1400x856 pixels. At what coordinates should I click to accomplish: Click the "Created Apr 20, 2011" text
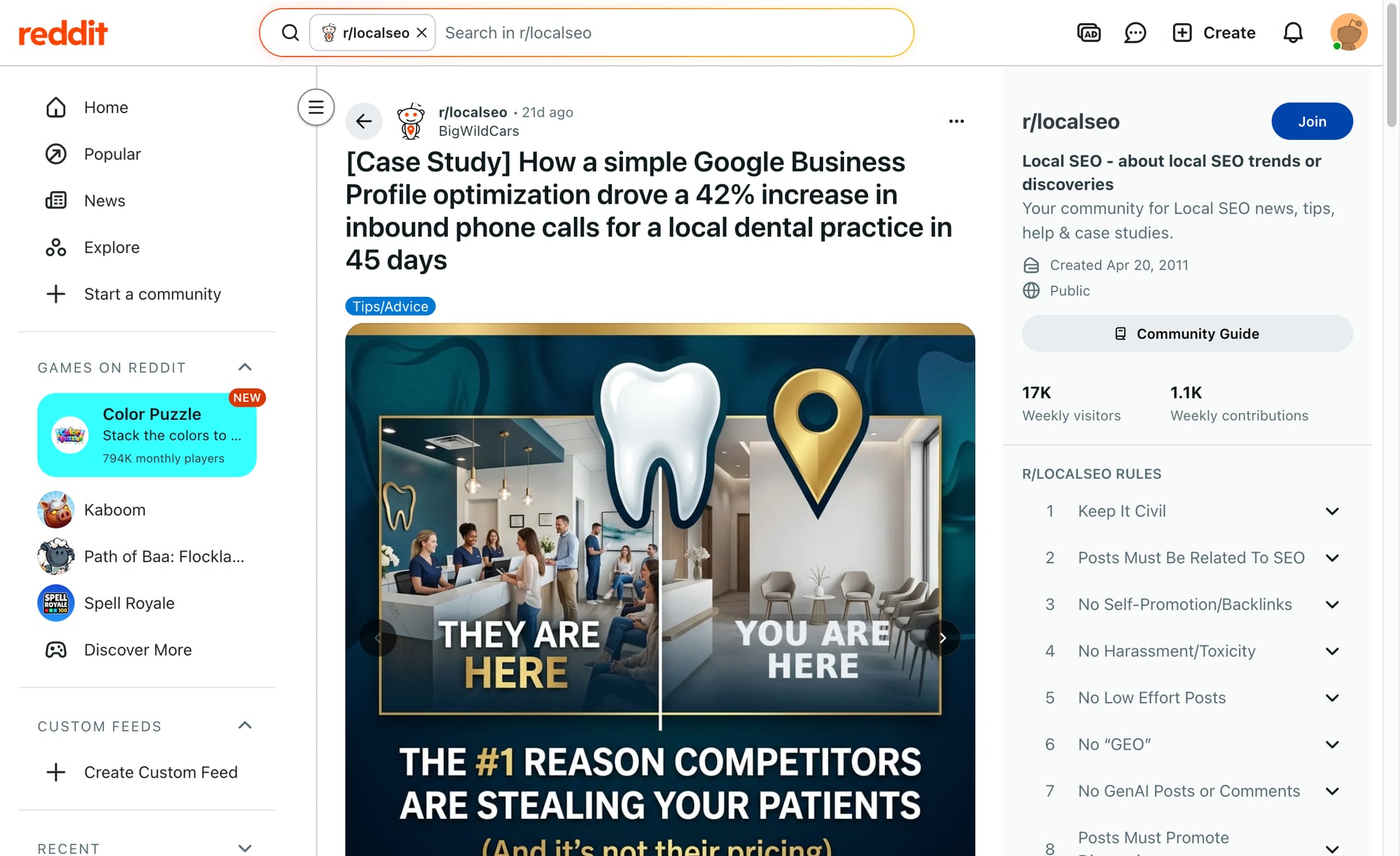(x=1119, y=265)
